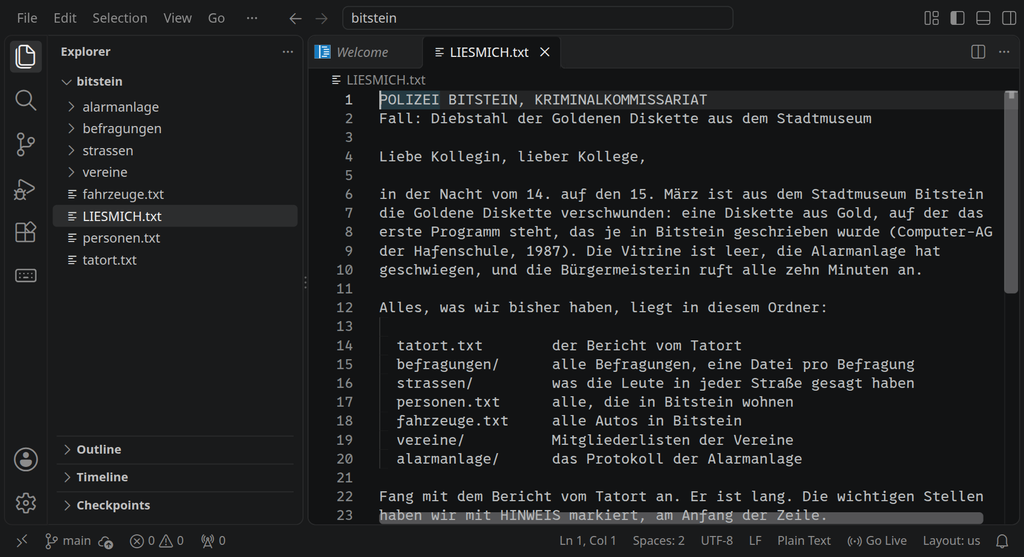The image size is (1024, 557).
Task: Open the Search view in activity bar
Action: coord(25,100)
